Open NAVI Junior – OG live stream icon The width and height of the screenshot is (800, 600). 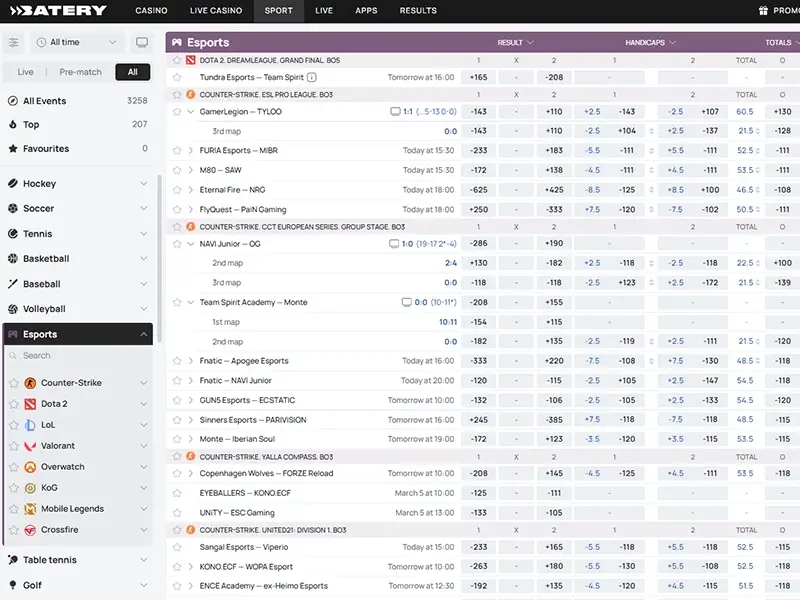pos(394,244)
